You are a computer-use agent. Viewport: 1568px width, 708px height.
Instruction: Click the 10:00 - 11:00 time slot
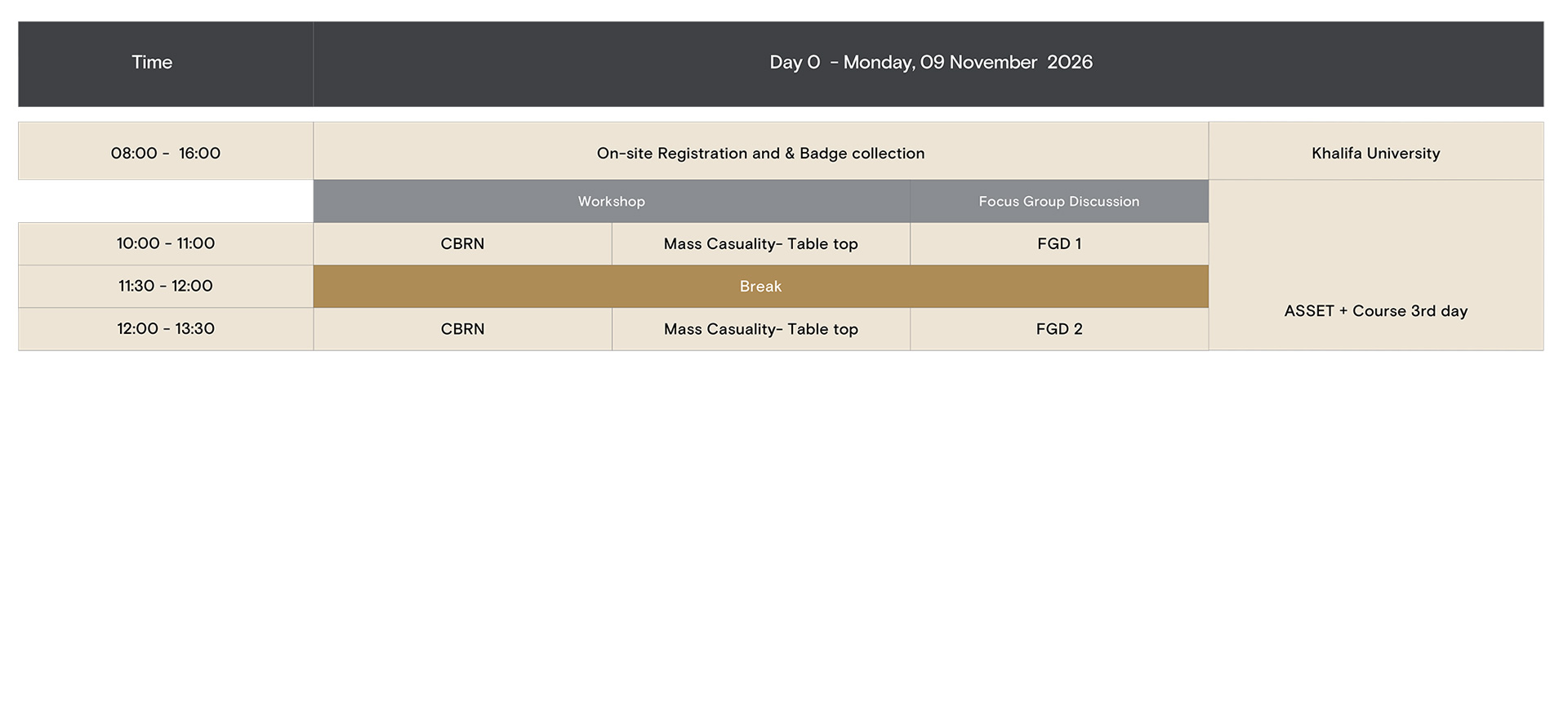(x=166, y=244)
